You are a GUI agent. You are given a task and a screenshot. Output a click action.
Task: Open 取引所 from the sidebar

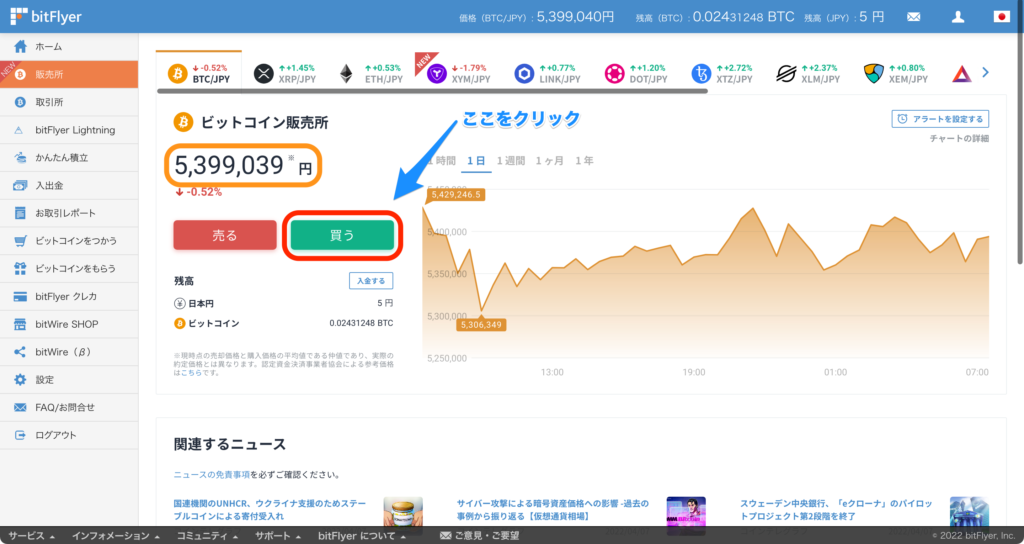[69, 102]
